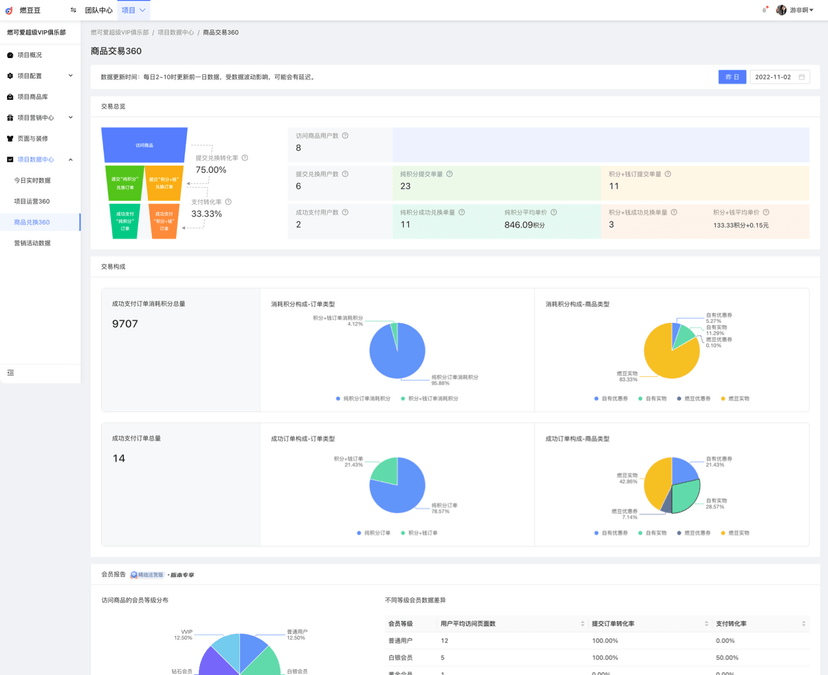This screenshot has width=828, height=675.
Task: Click help icon beside 成功支付用户数
Action: click(x=345, y=212)
